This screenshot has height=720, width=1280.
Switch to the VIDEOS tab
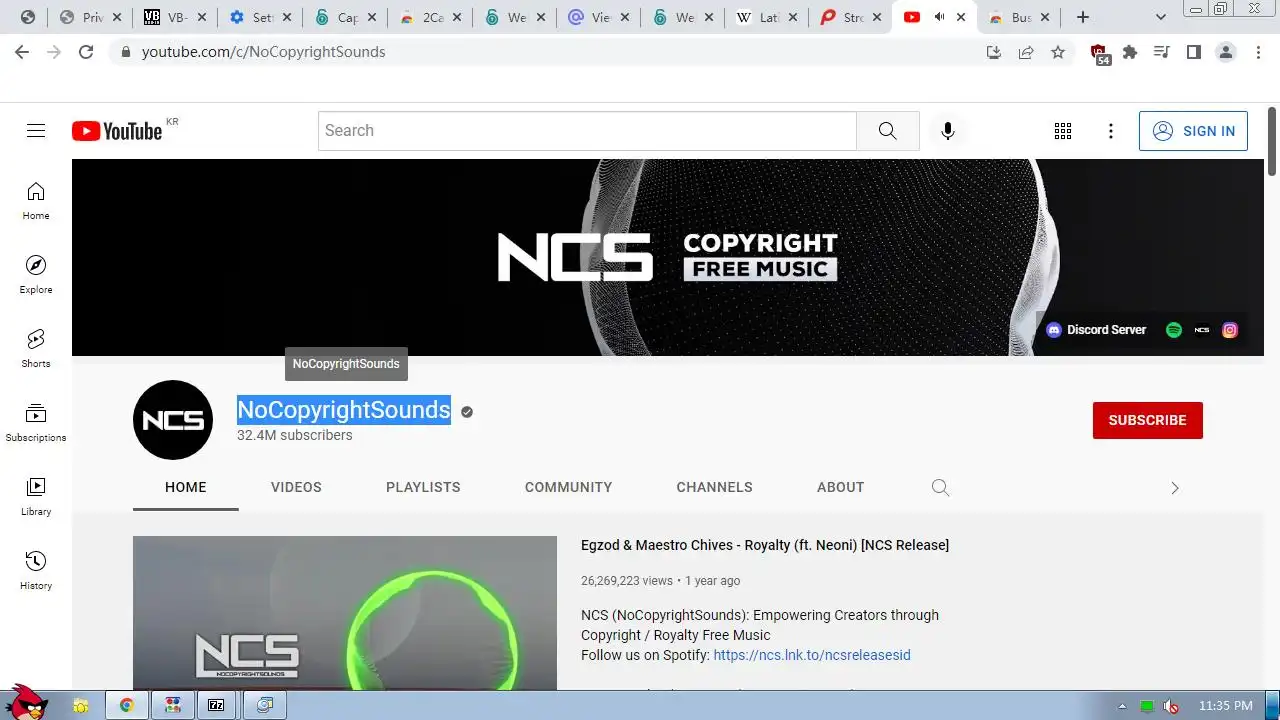coord(296,487)
